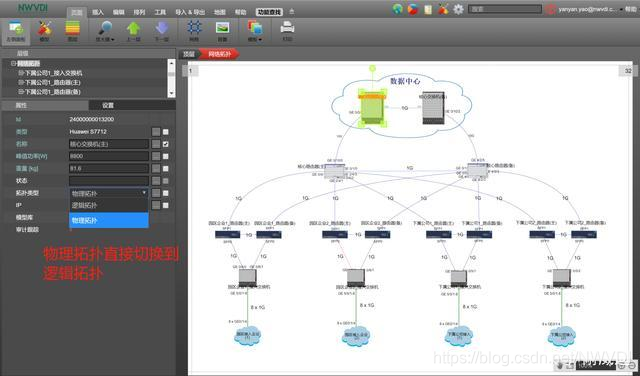The width and height of the screenshot is (640, 376).
Task: Toggle checkbox in the 重量 [kg] row
Action: click(165, 169)
